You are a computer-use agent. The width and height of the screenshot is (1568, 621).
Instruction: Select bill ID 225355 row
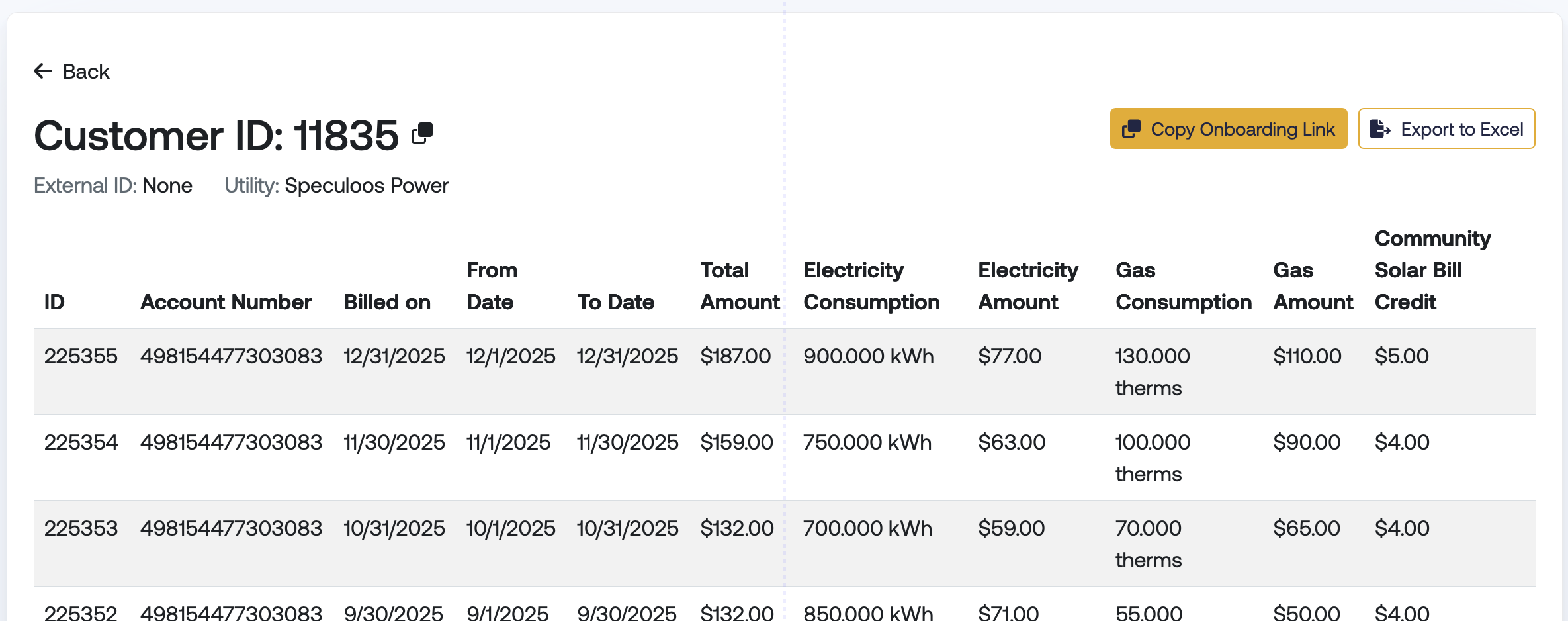[784, 371]
